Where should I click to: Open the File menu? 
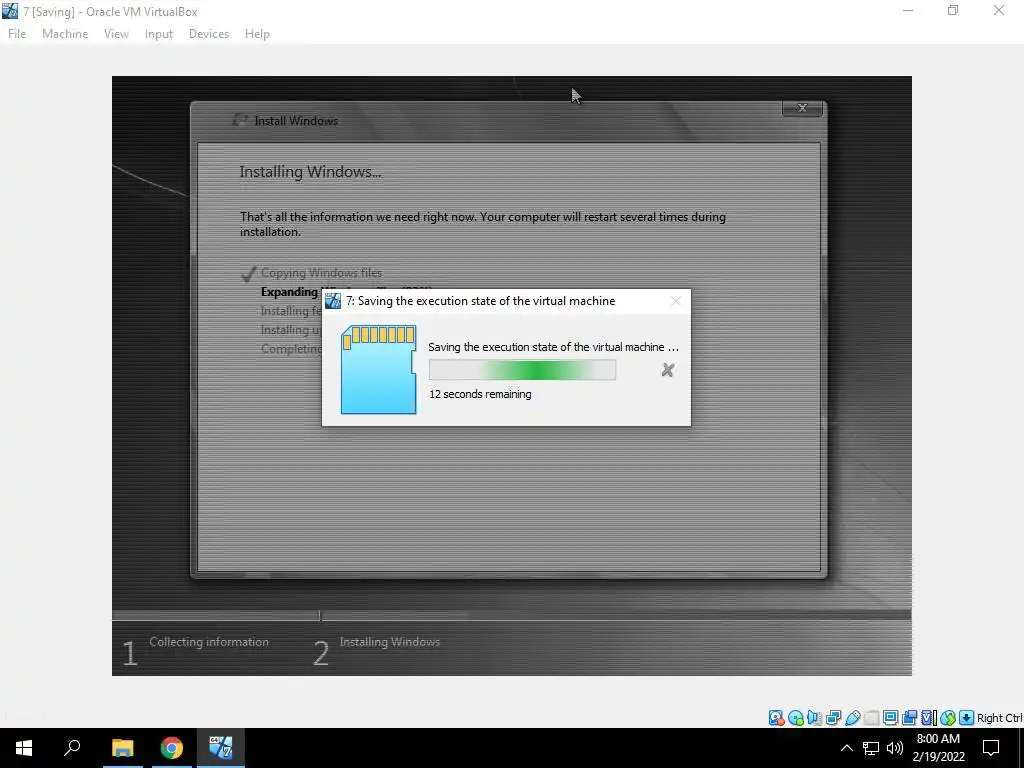[x=17, y=34]
